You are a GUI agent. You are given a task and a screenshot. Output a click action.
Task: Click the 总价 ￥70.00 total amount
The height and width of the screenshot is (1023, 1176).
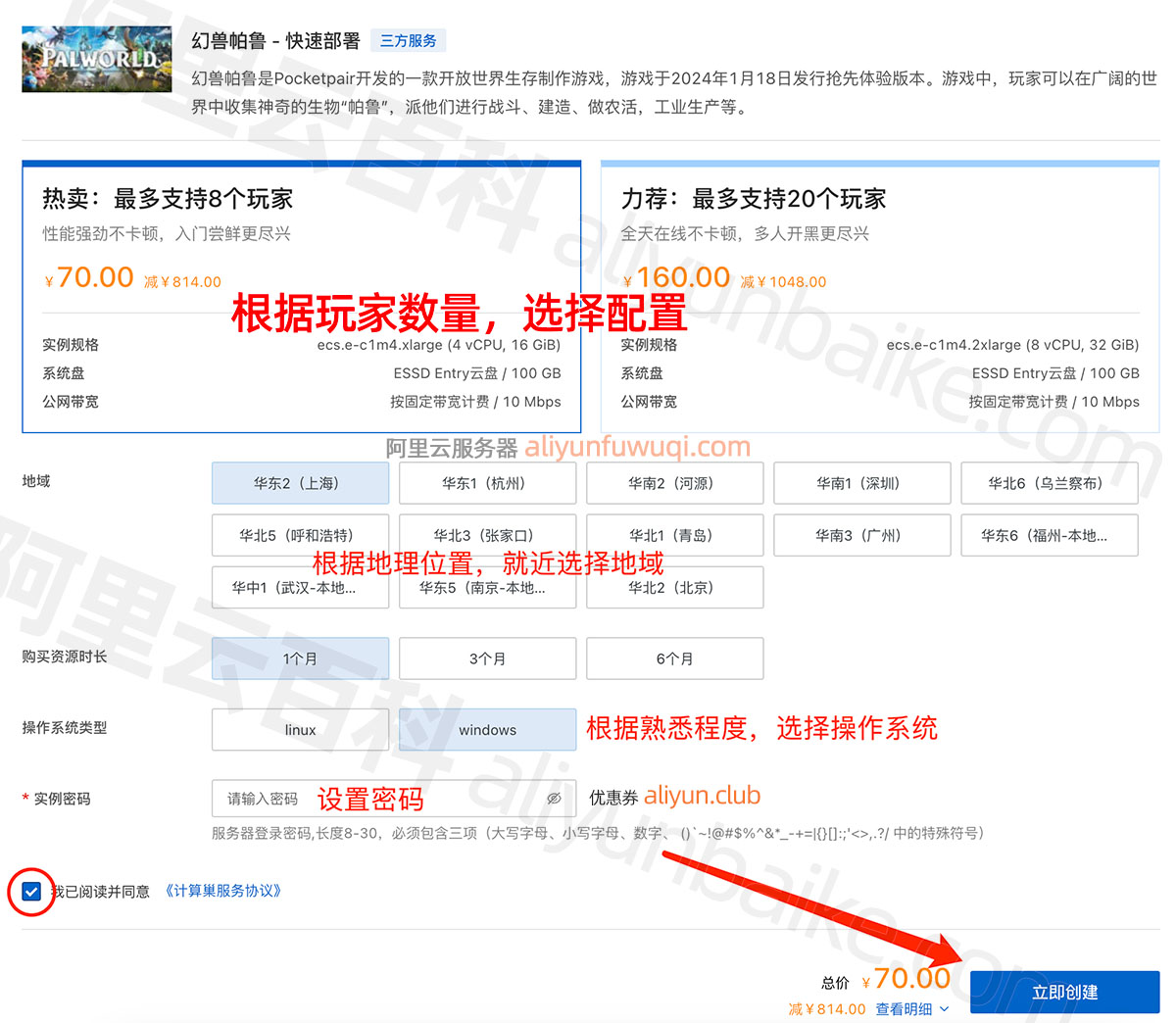[886, 979]
